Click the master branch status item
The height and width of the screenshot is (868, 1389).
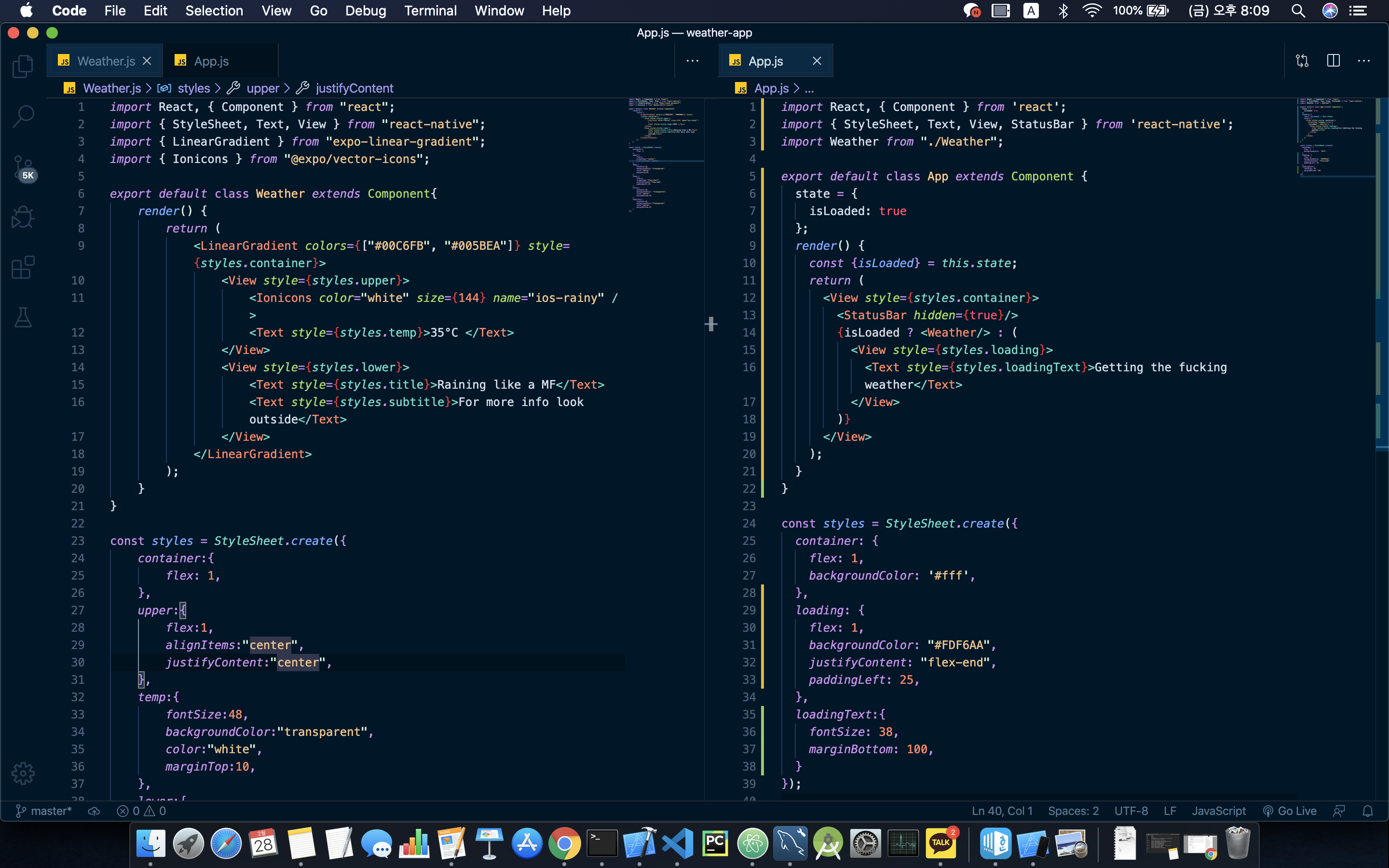(43, 811)
